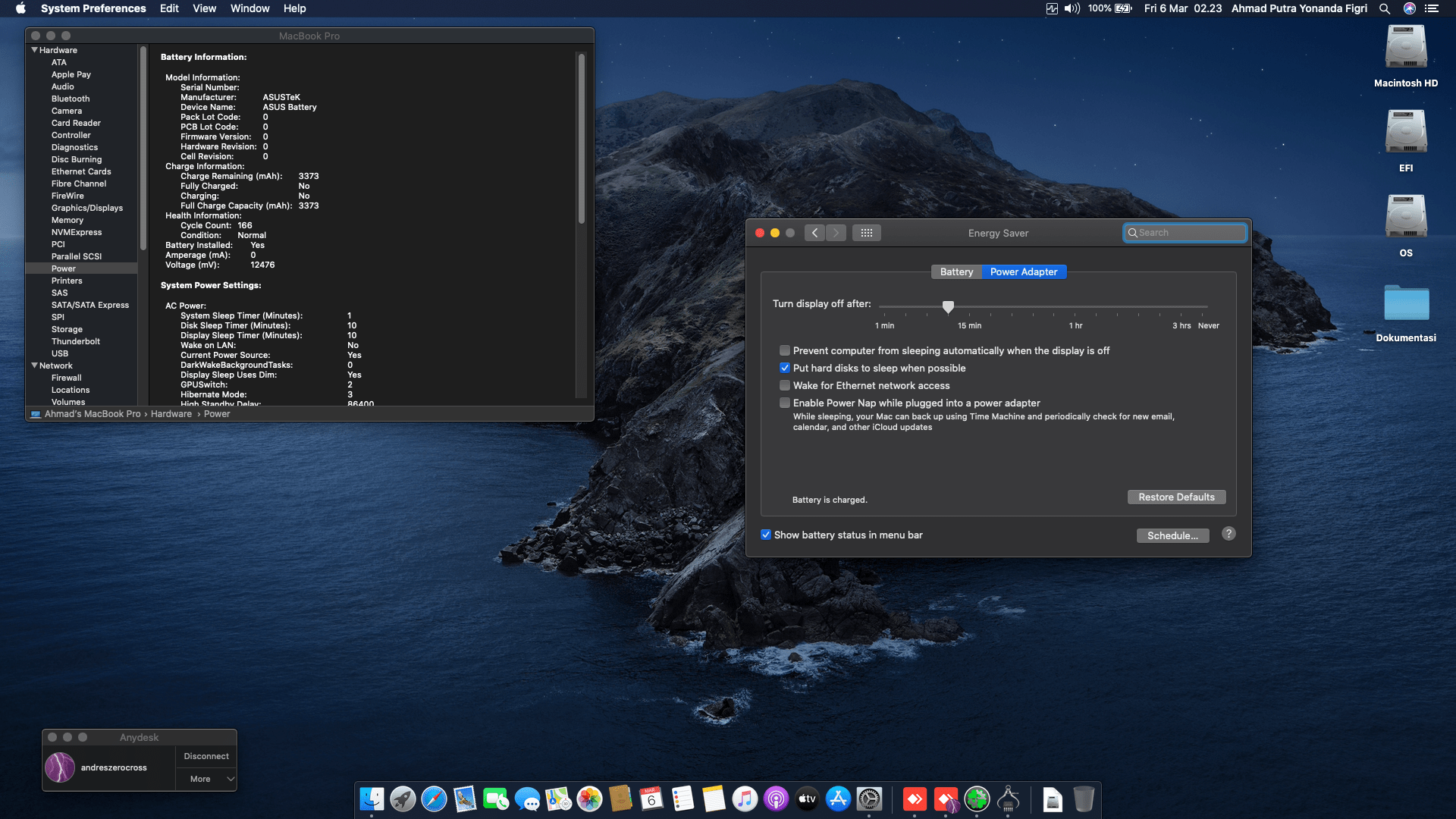Screen dimensions: 1456x819
Task: Click the display off slider handle
Action: point(948,306)
